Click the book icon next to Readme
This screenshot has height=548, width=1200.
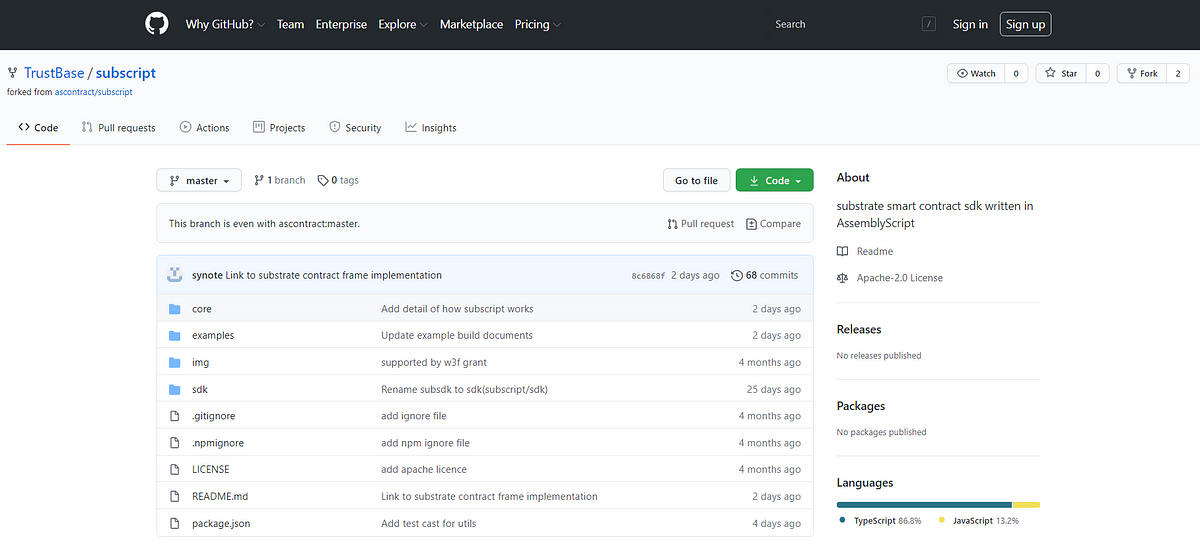[x=843, y=251]
